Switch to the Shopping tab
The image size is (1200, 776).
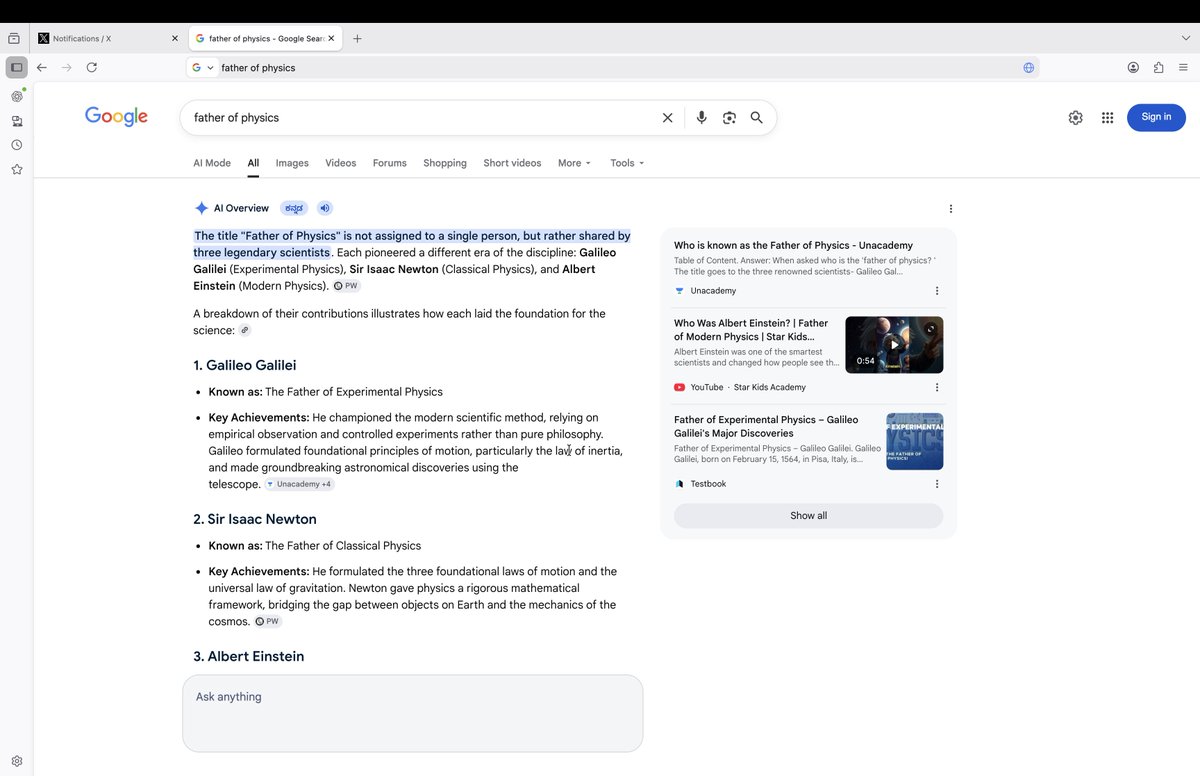(x=444, y=163)
